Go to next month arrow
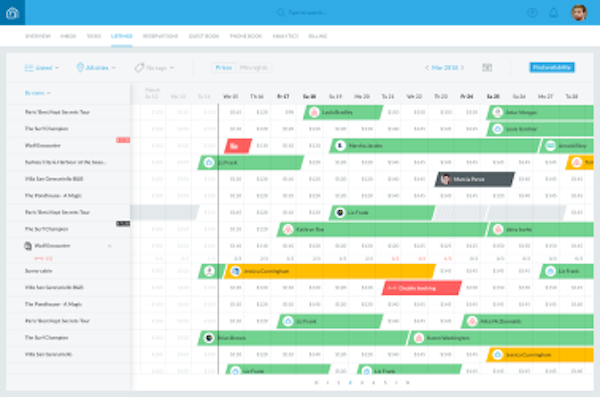Screen dimensions: 600x397 pyautogui.click(x=463, y=68)
